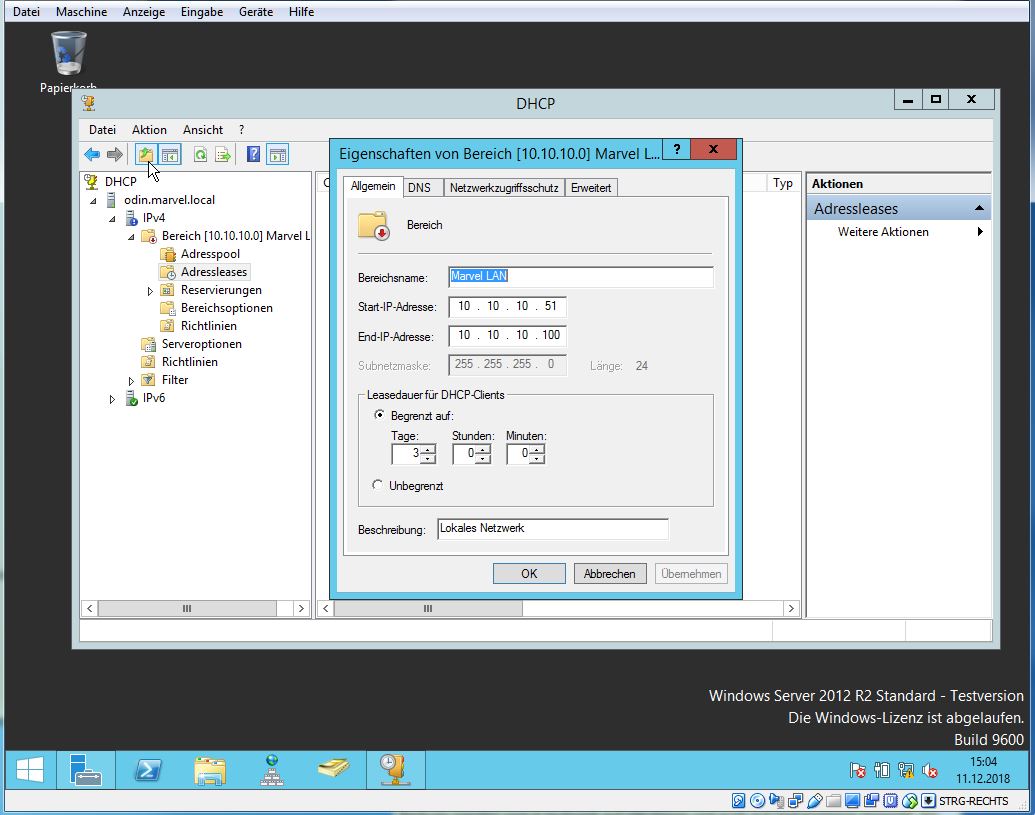1035x815 pixels.
Task: Click the End-IP-Adresse field
Action: tap(507, 335)
